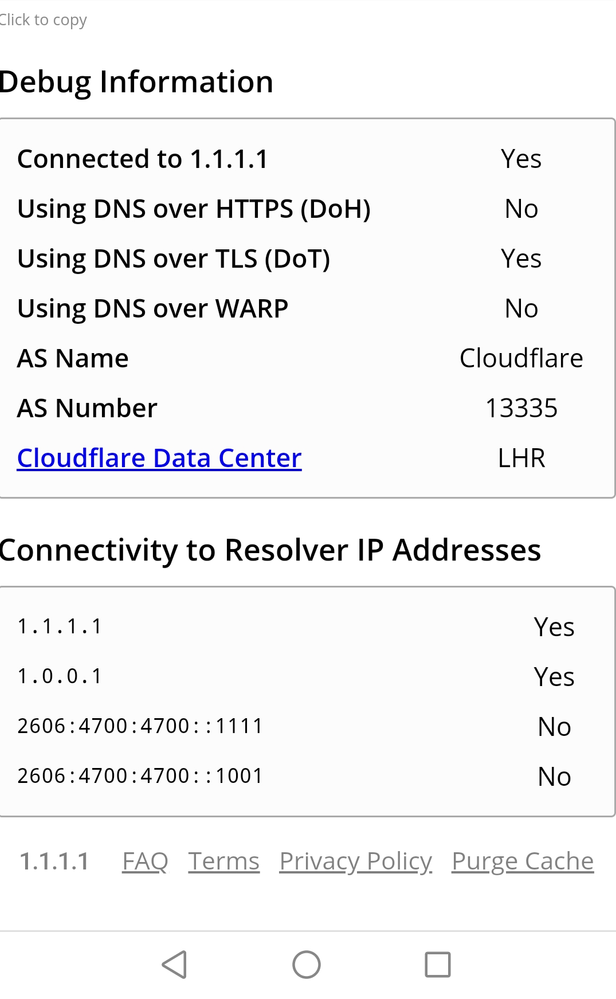The width and height of the screenshot is (616, 999).
Task: Select the 'Connected to 1.1.1.1' row label
Action: pos(142,159)
